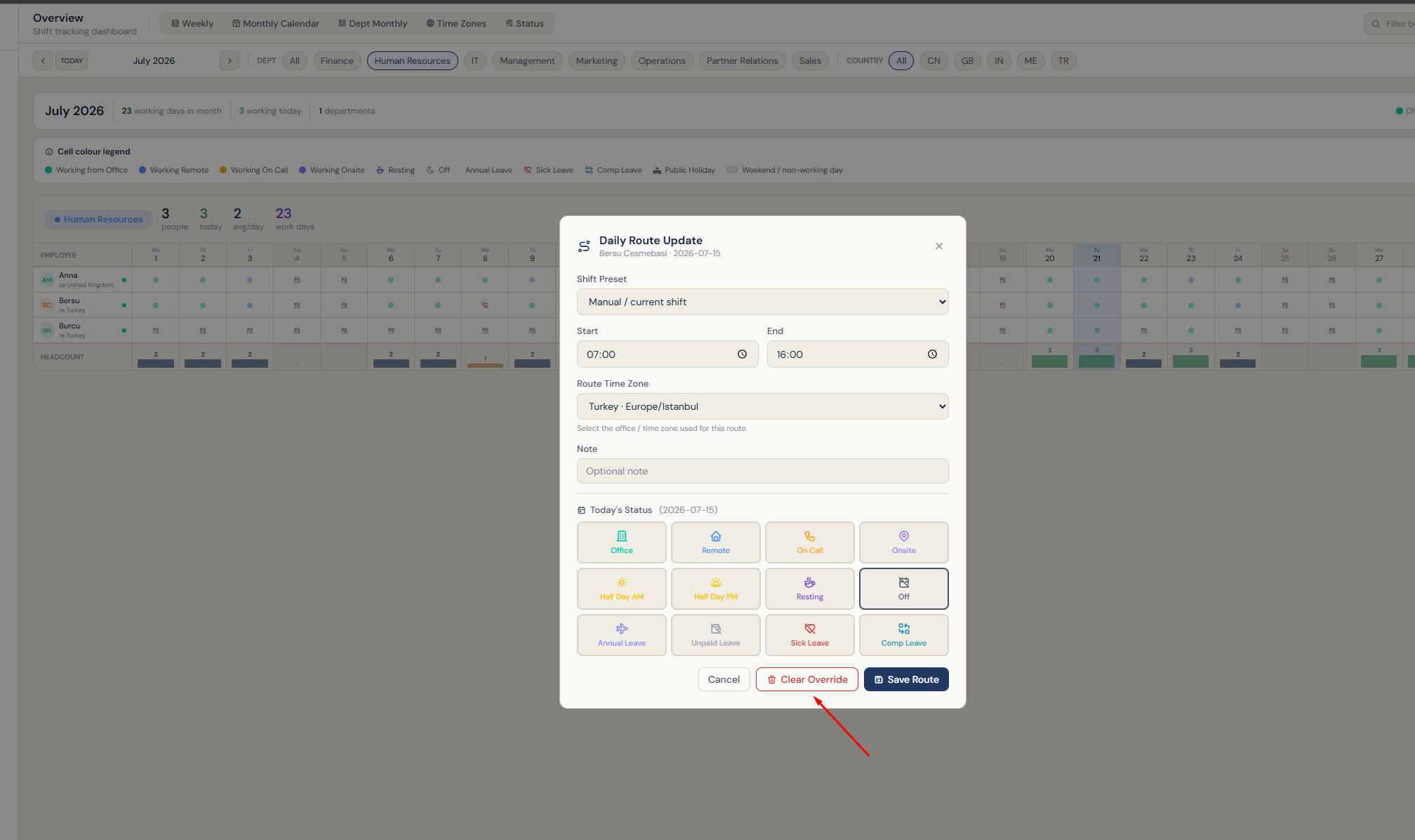Viewport: 1415px width, 840px height.
Task: Filter department by Operations
Action: click(662, 60)
